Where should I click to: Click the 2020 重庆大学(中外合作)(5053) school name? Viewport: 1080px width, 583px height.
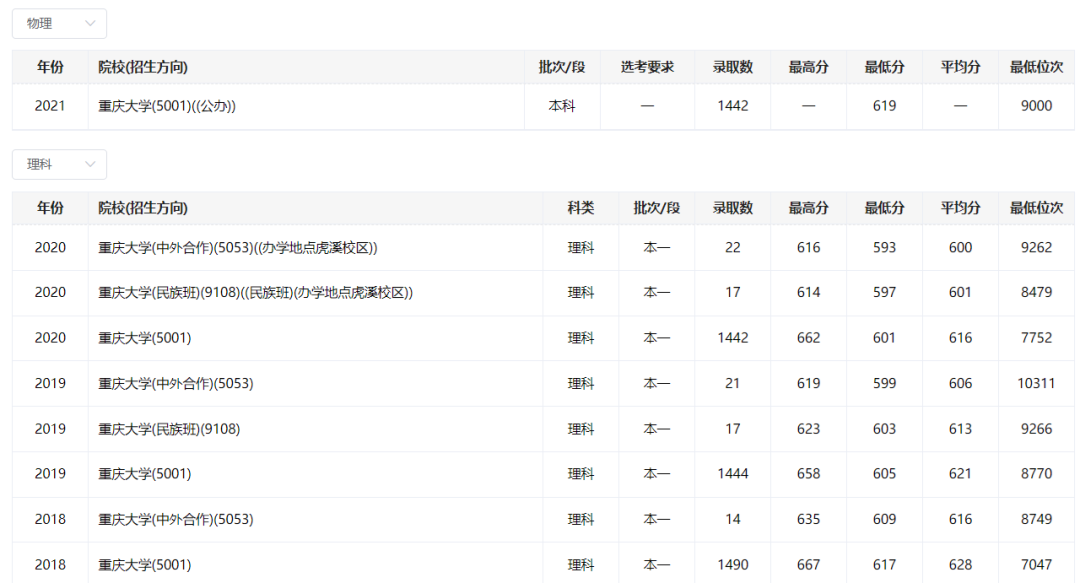tap(237, 247)
